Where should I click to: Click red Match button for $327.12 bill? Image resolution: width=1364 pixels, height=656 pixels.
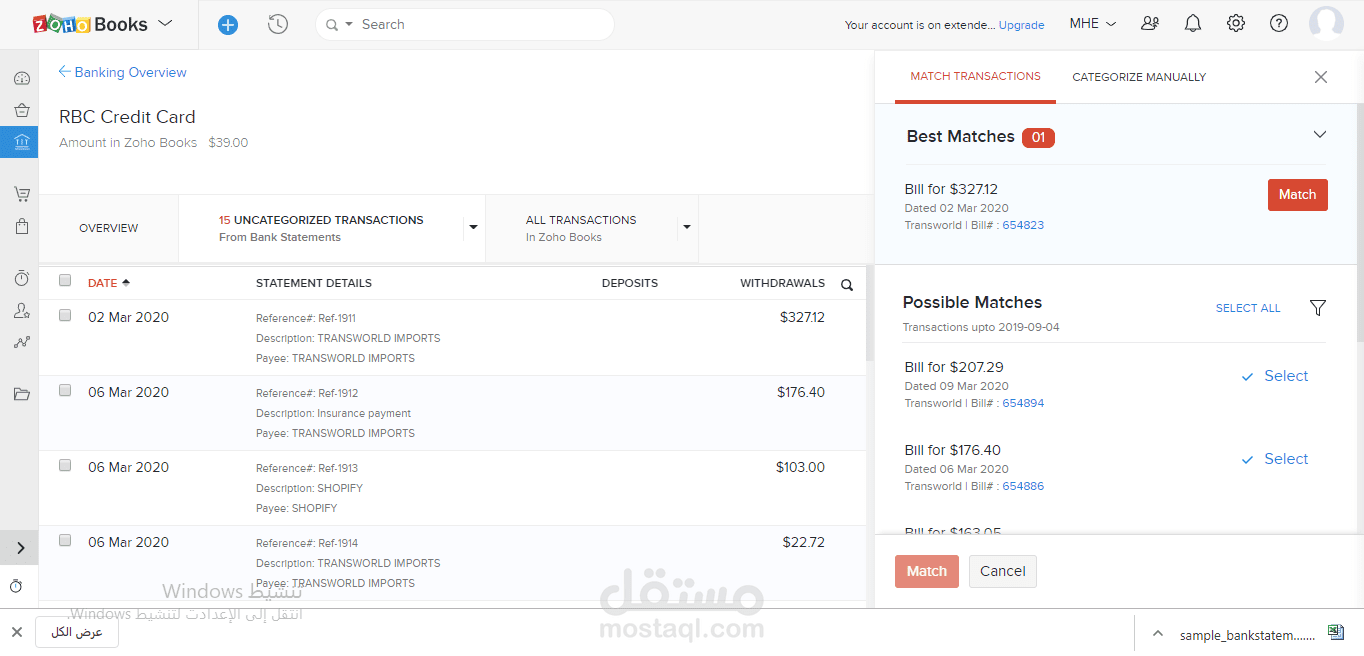1297,195
